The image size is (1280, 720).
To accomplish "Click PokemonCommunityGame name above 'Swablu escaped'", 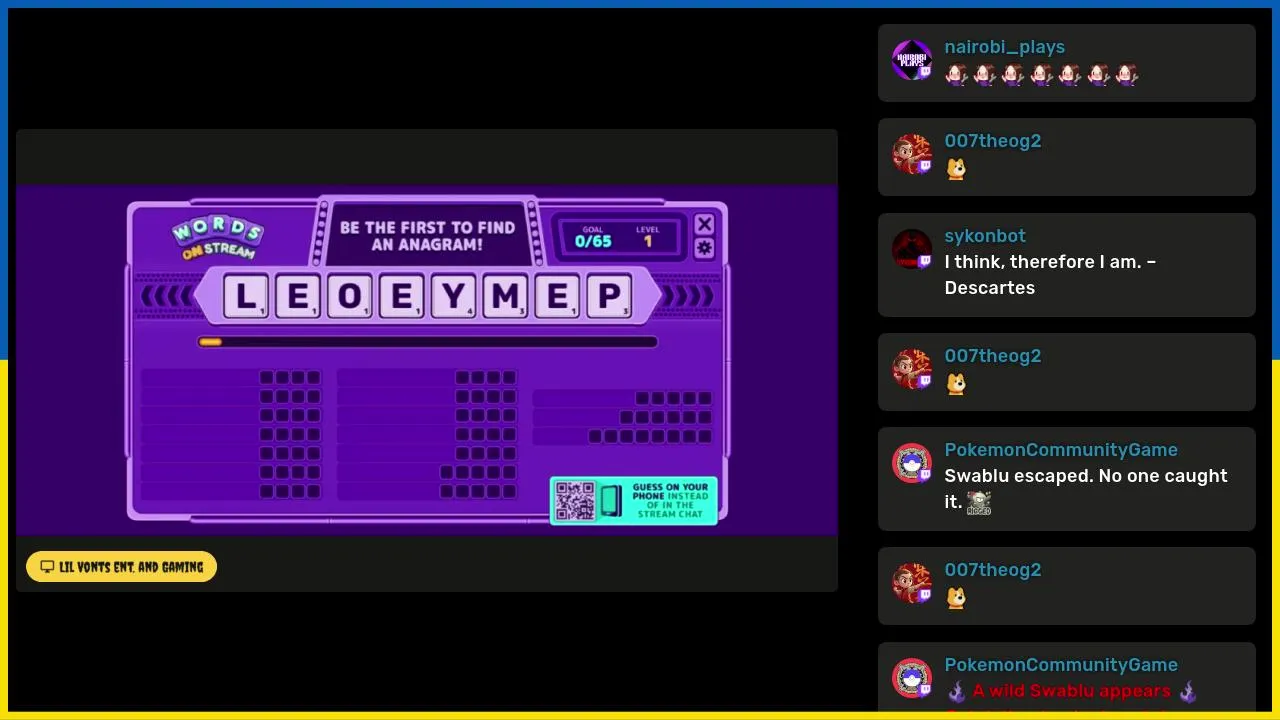I will click(1061, 450).
